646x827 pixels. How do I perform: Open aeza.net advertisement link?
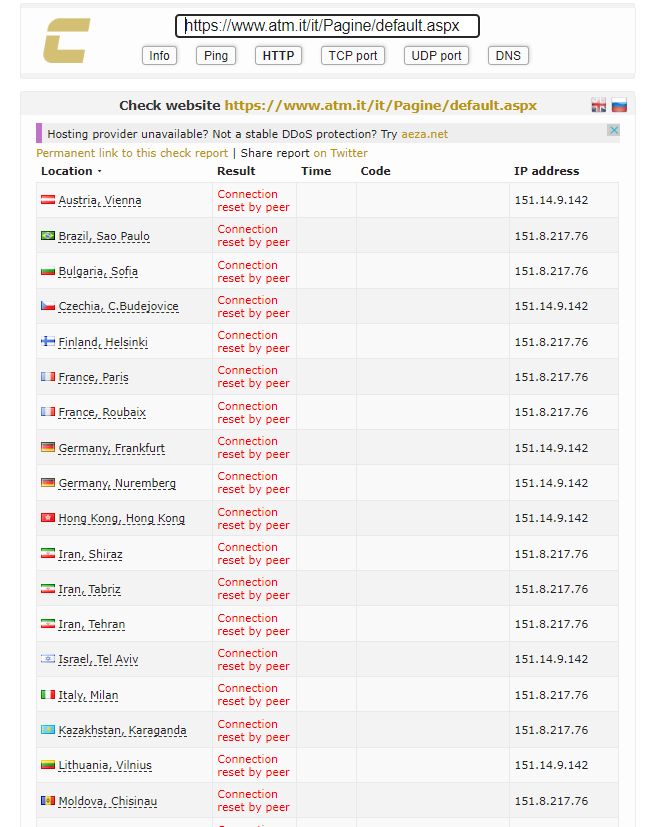424,134
